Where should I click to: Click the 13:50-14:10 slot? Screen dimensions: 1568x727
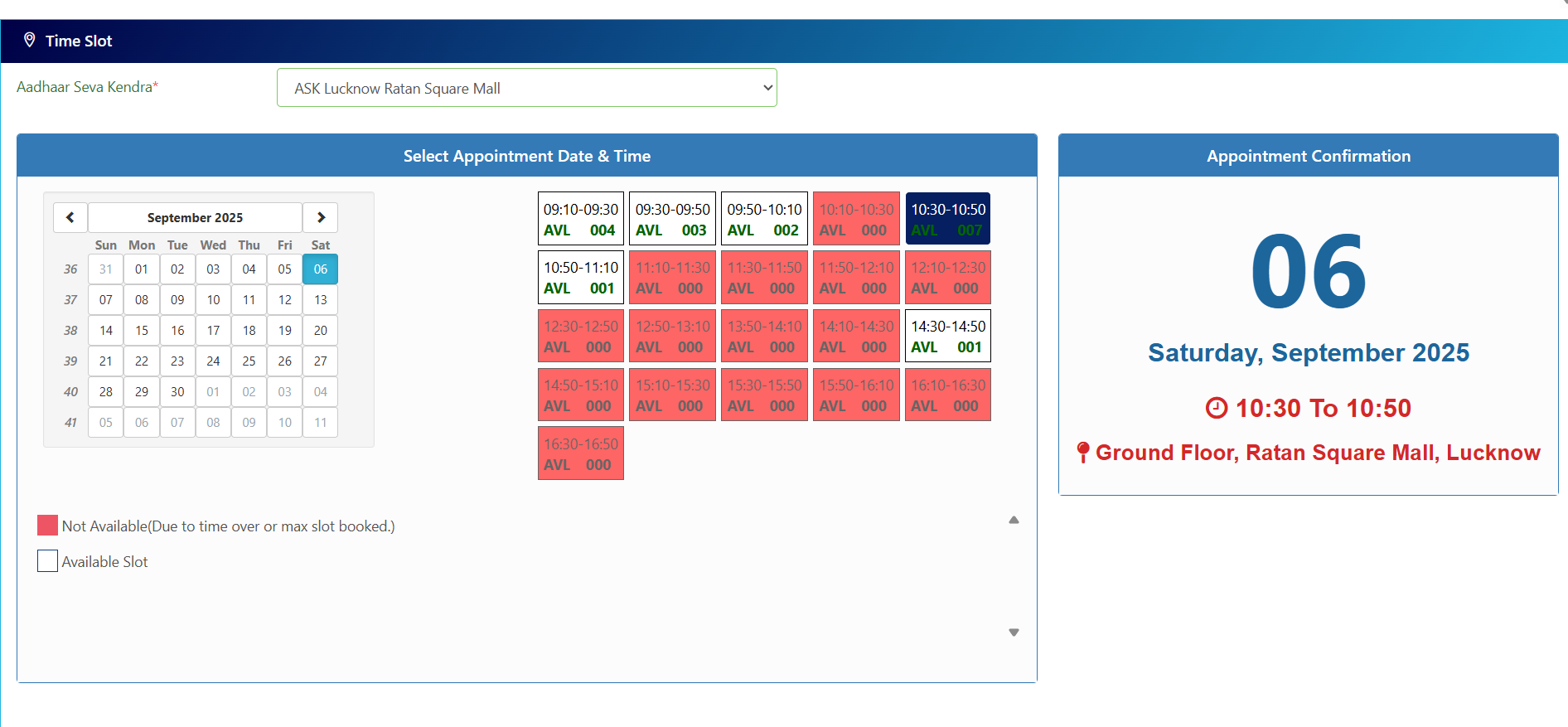click(x=765, y=337)
